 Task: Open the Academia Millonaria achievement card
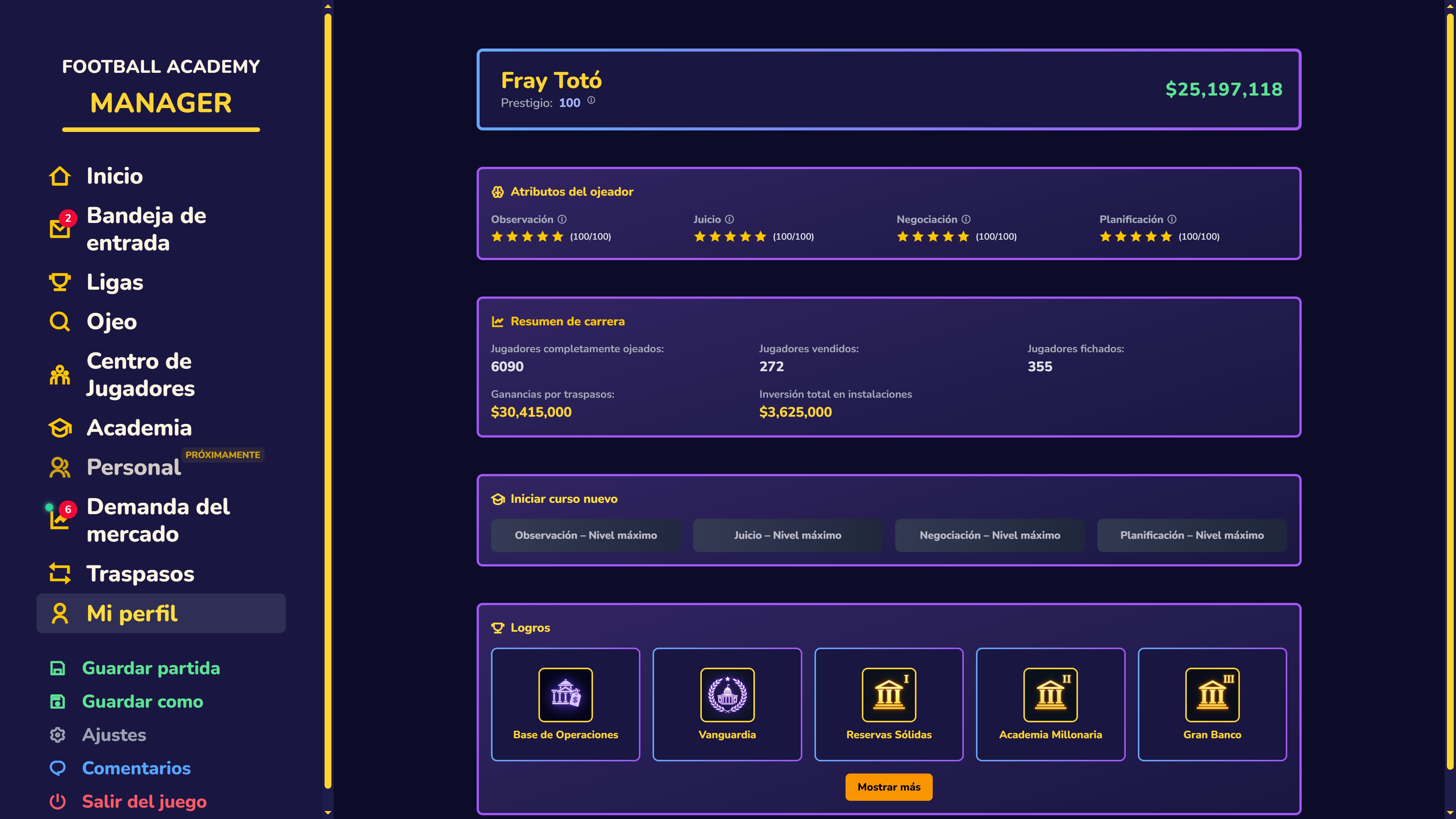1050,704
